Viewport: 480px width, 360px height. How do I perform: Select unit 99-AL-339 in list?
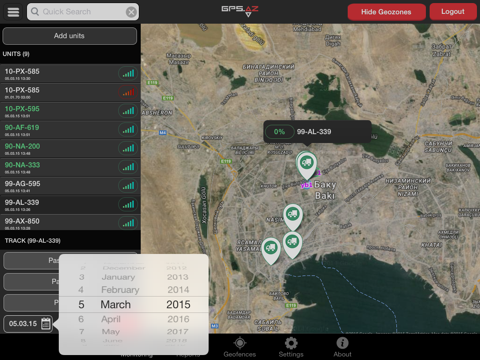[x=70, y=204]
